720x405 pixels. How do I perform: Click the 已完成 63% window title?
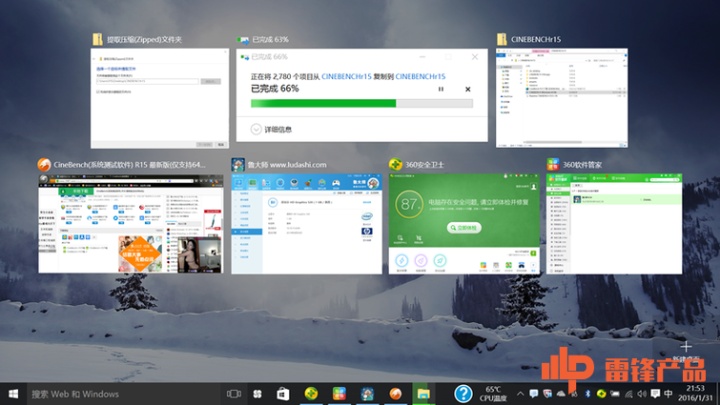[270, 39]
